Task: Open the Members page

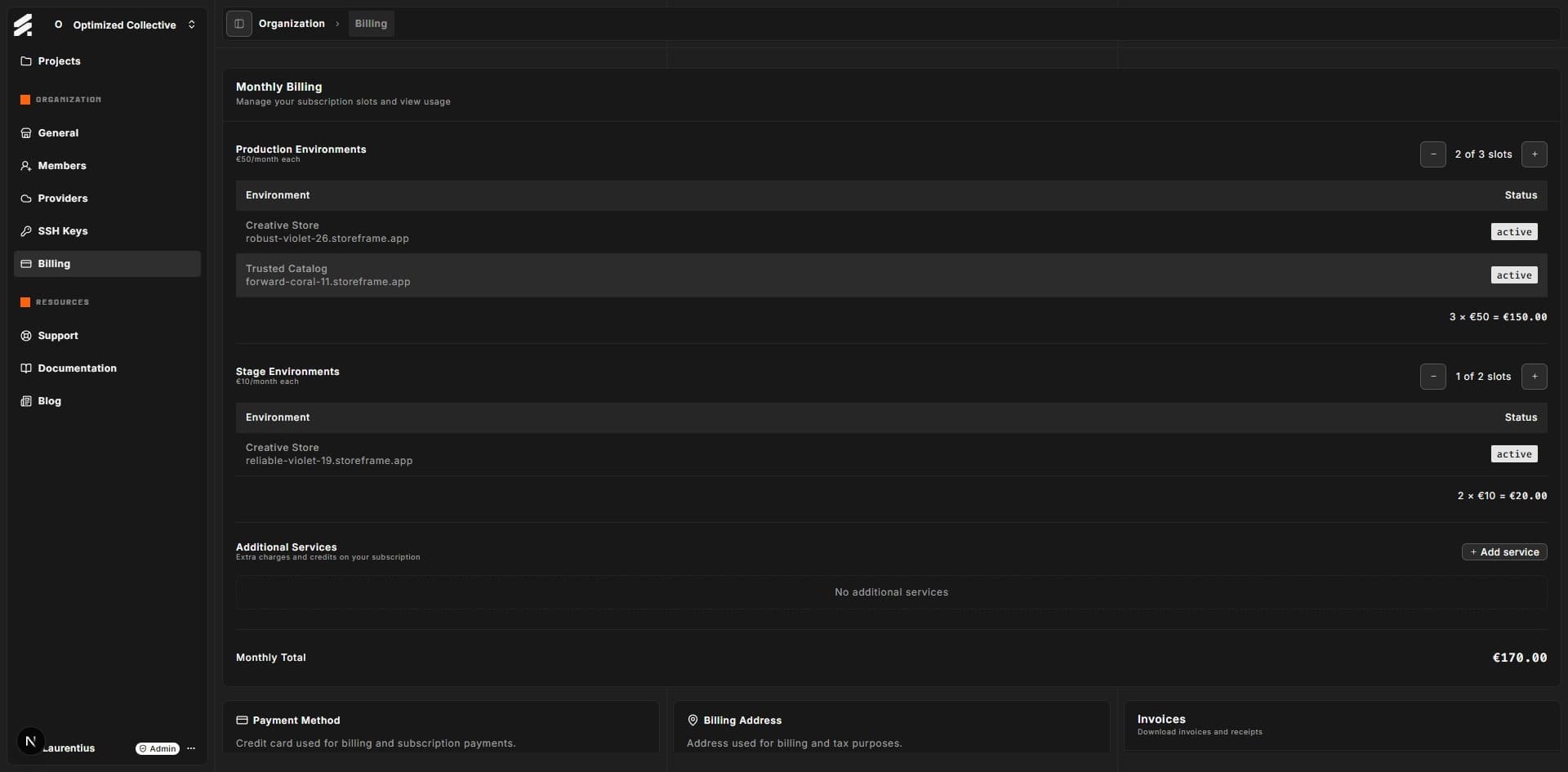Action: (107, 166)
